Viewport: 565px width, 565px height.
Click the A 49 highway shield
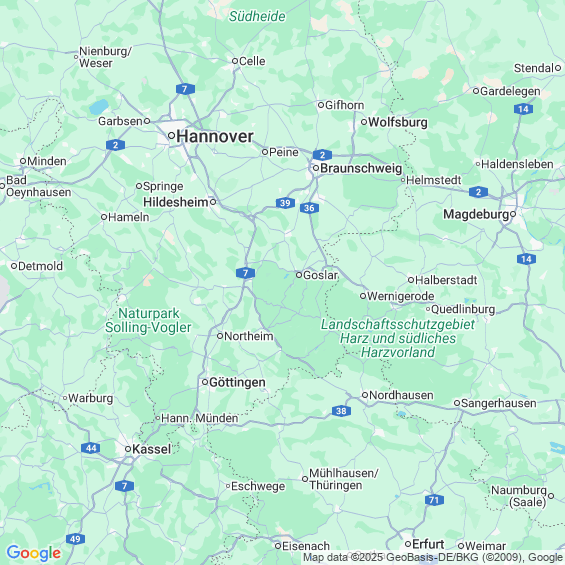(x=75, y=539)
